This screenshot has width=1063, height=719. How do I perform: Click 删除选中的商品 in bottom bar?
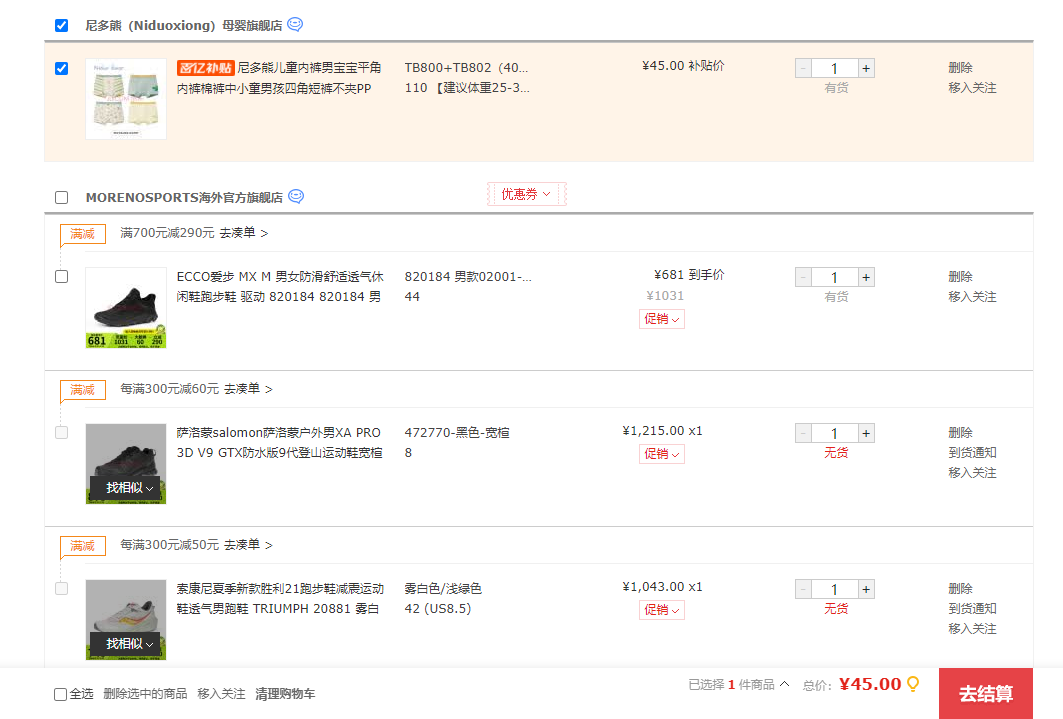coord(145,693)
